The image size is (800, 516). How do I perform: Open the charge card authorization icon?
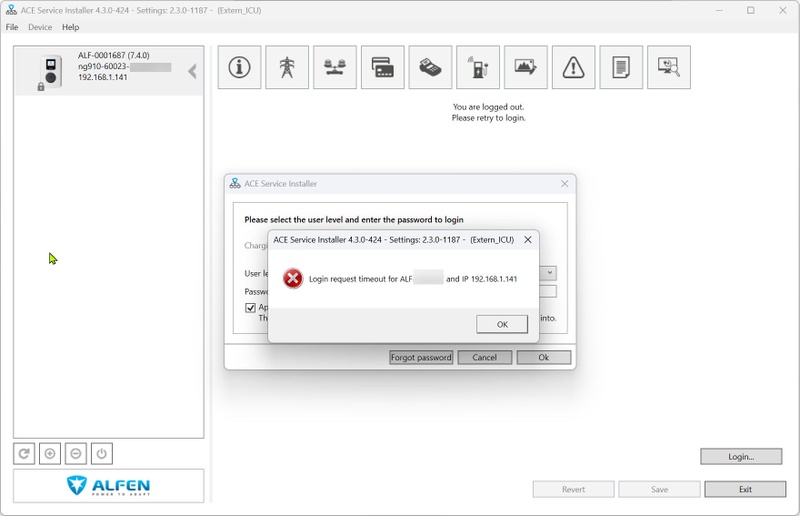(x=383, y=67)
